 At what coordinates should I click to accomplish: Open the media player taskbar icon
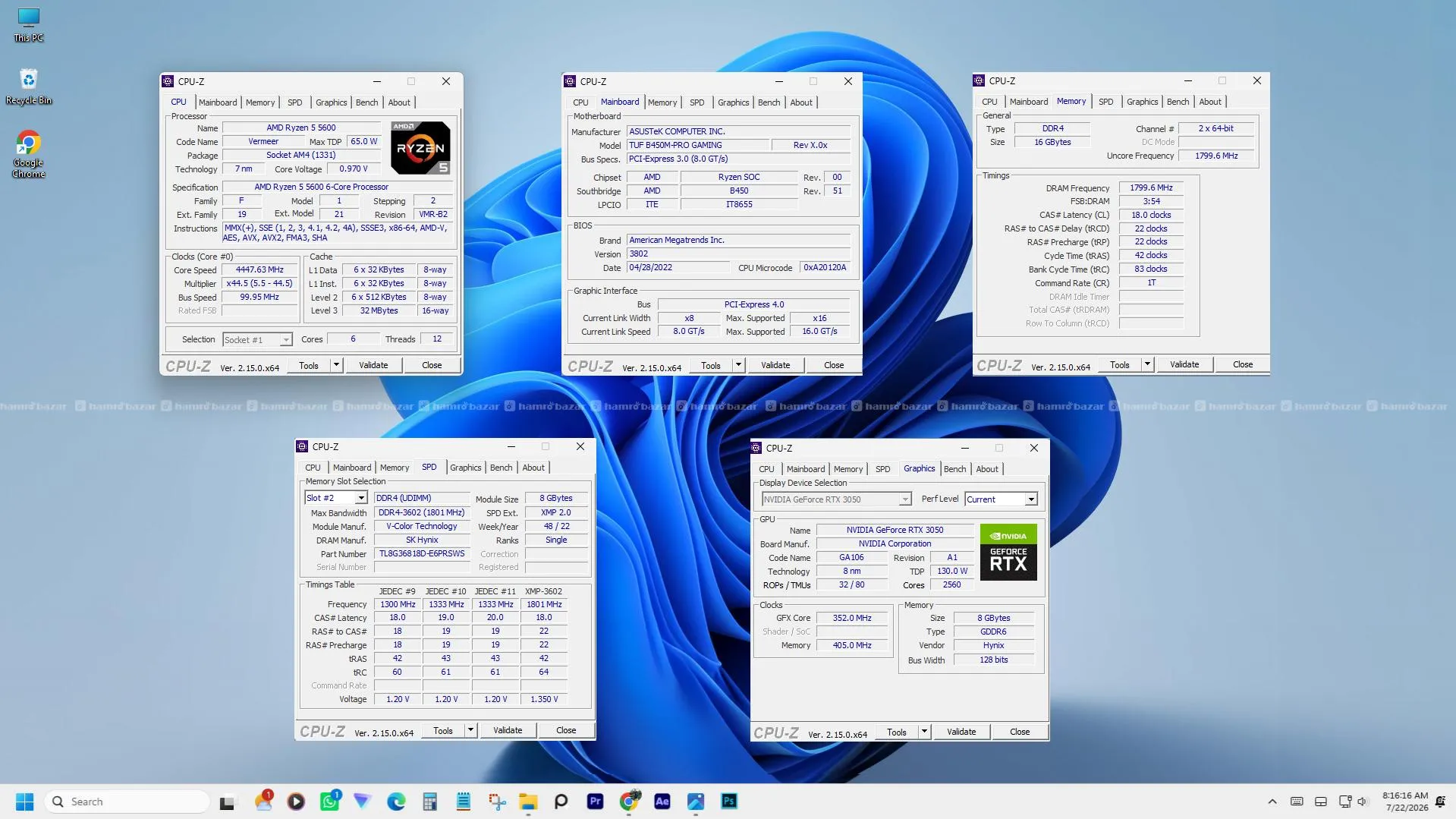[x=296, y=802]
